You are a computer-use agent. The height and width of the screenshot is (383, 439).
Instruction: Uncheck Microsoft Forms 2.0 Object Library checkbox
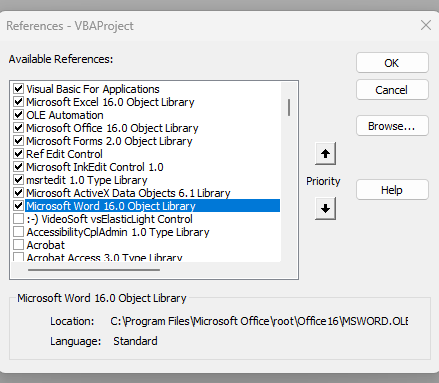click(x=18, y=141)
